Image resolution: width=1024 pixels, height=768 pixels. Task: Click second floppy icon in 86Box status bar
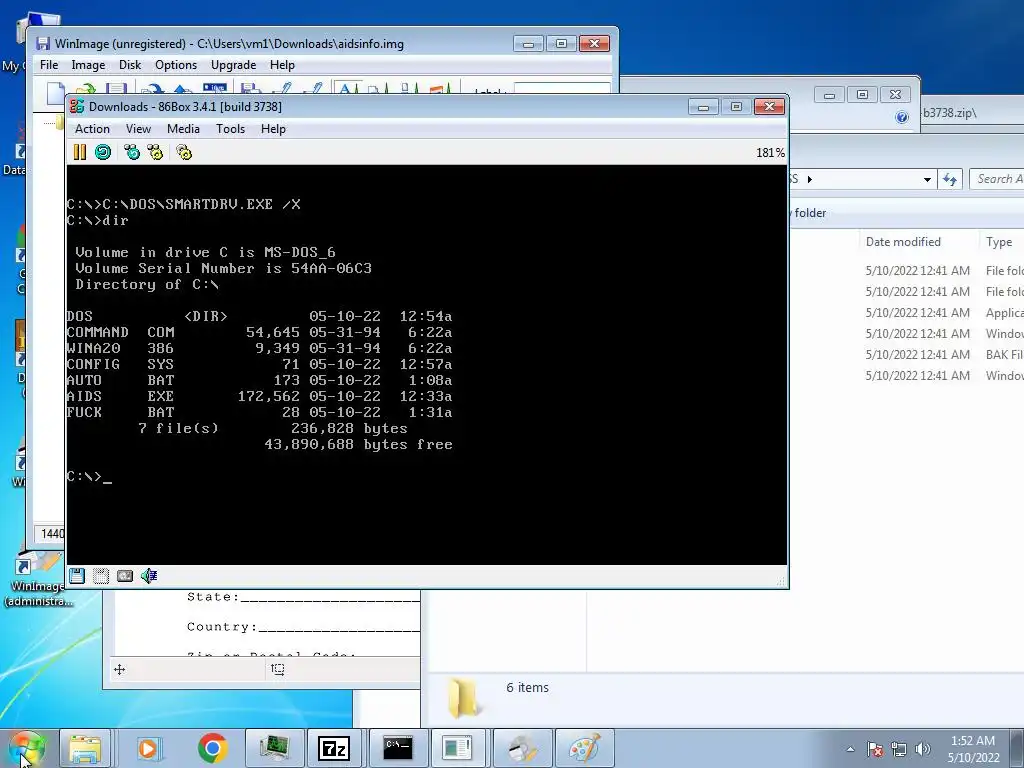(101, 575)
